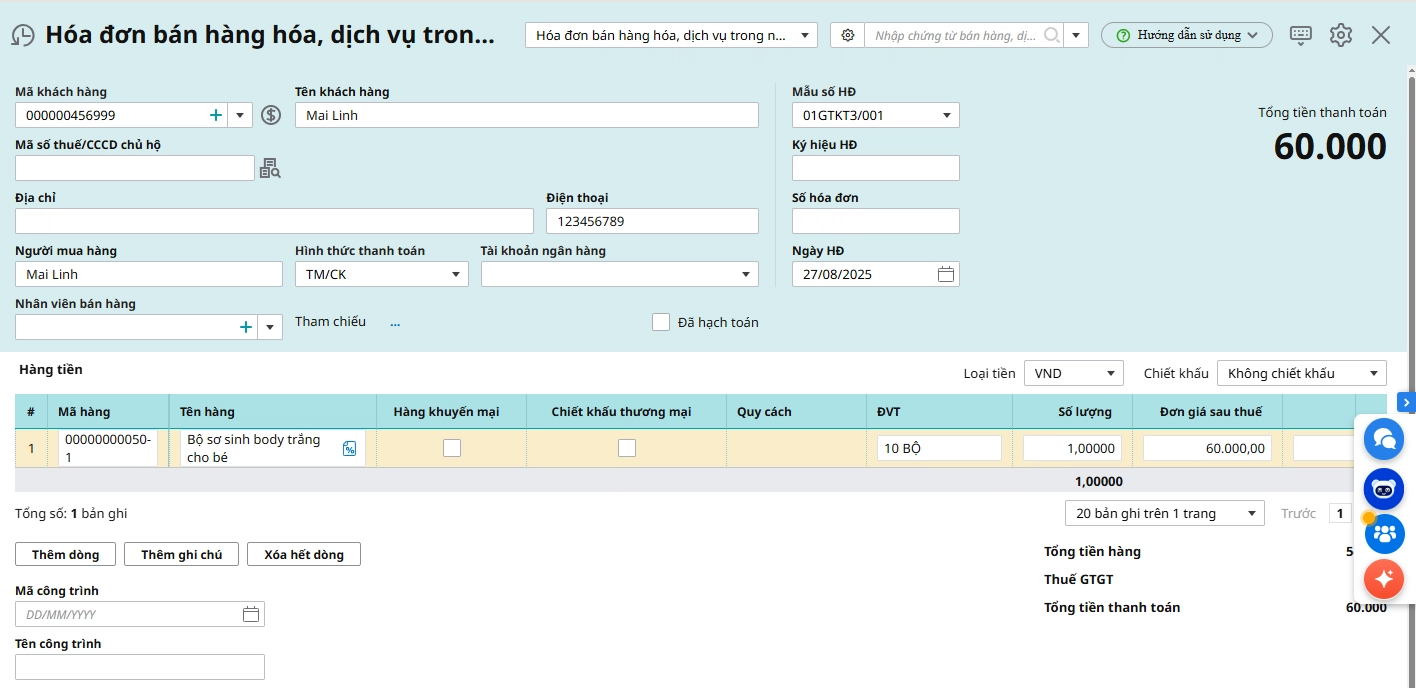Click tax code lookup search icon
Image resolution: width=1416 pixels, height=688 pixels.
pos(270,168)
